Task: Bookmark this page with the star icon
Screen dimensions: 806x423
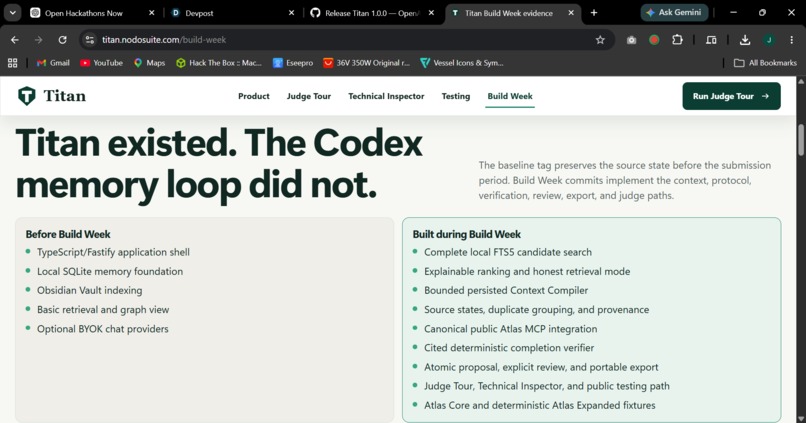Action: point(600,40)
